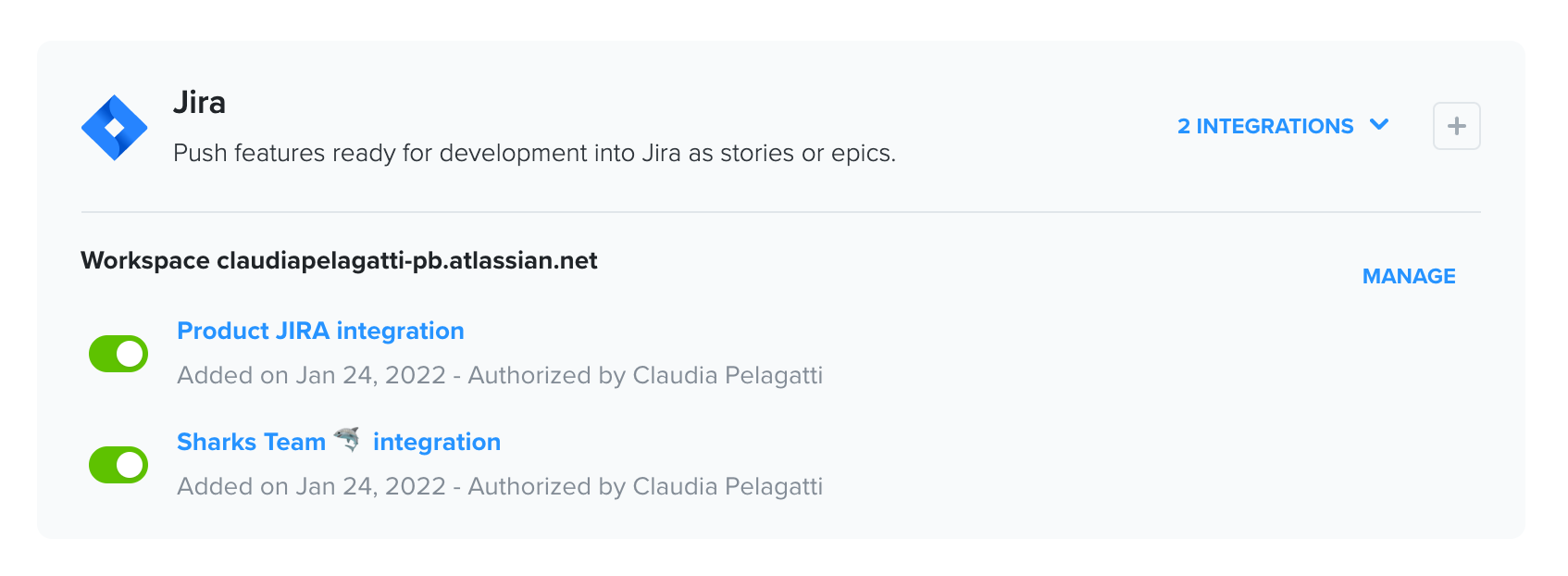The height and width of the screenshot is (576, 1568).
Task: Turn off the Sharks Team integration toggle
Action: click(x=118, y=465)
